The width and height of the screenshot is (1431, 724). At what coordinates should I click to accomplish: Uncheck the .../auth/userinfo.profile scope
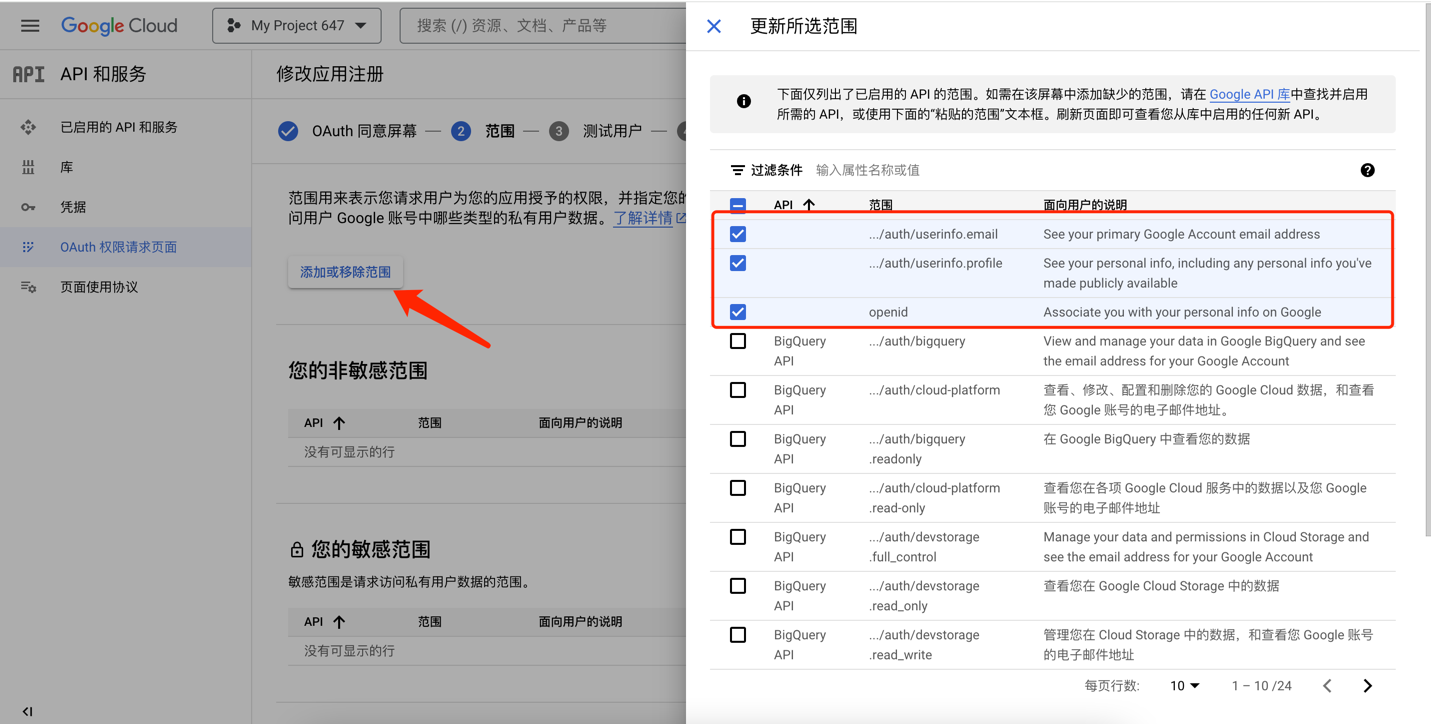[x=738, y=263]
